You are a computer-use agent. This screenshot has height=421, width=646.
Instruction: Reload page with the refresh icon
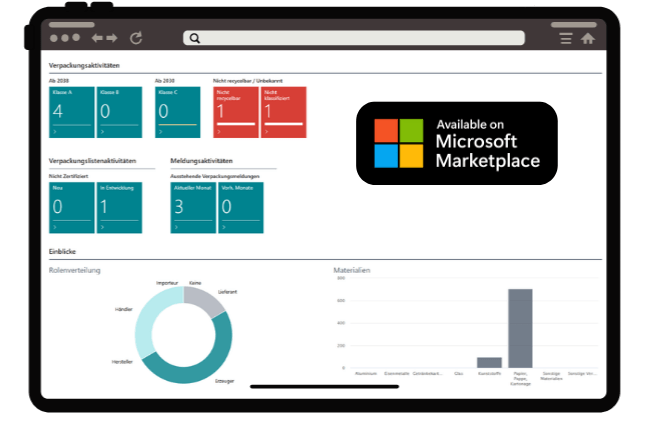click(x=136, y=38)
